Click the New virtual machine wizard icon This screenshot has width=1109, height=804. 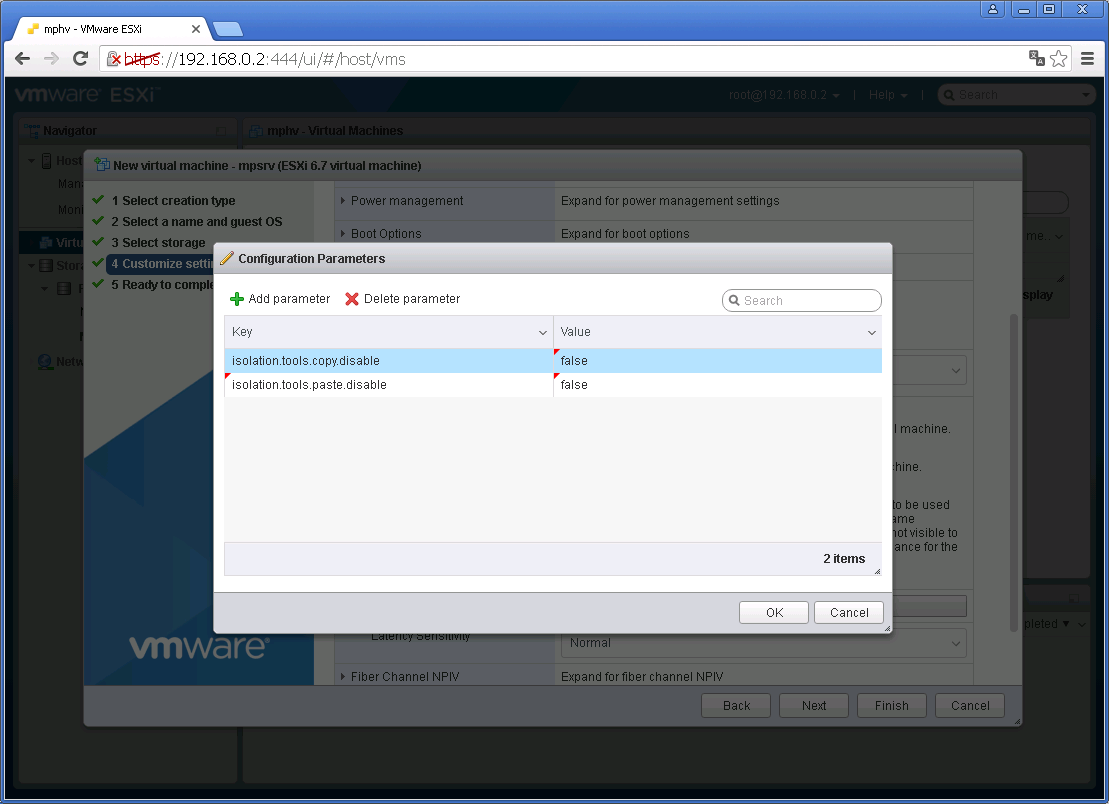click(x=102, y=165)
